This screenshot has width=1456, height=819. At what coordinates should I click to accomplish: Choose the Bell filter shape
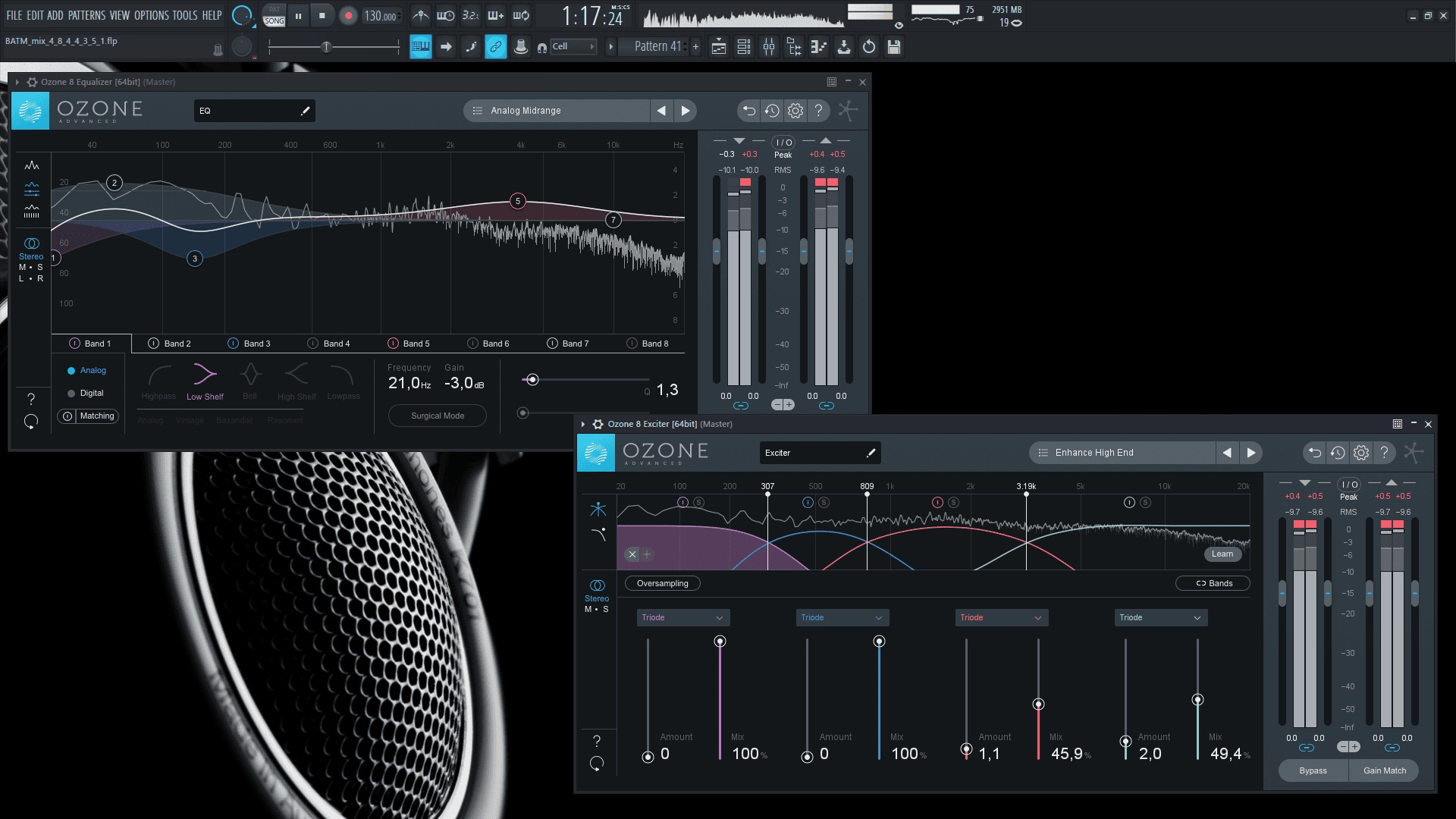(x=250, y=381)
